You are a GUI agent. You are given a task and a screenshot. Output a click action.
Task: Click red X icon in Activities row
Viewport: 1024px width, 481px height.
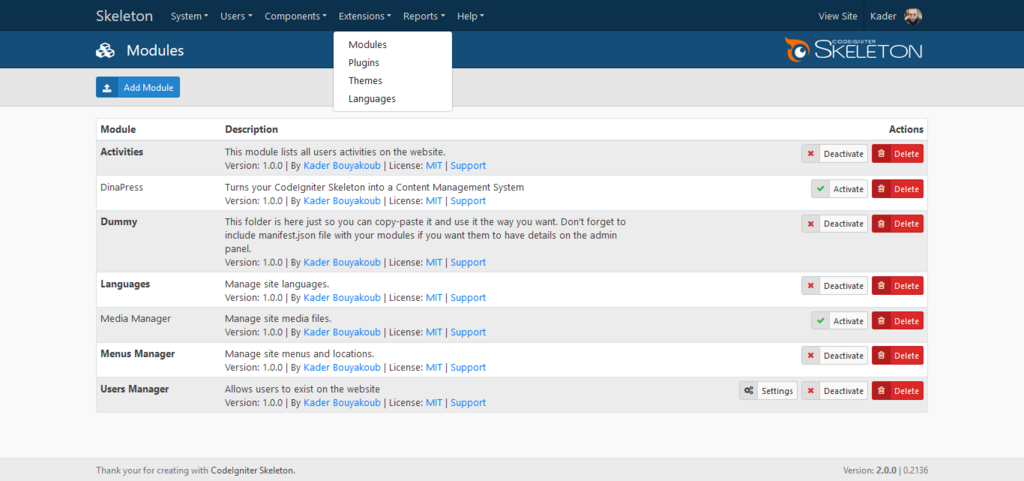coord(810,154)
